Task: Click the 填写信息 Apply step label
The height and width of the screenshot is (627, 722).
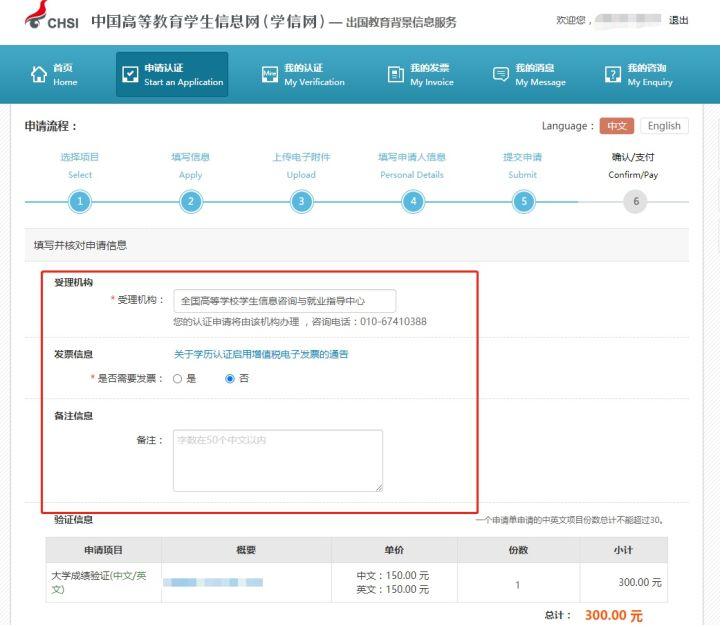Action: [190, 165]
